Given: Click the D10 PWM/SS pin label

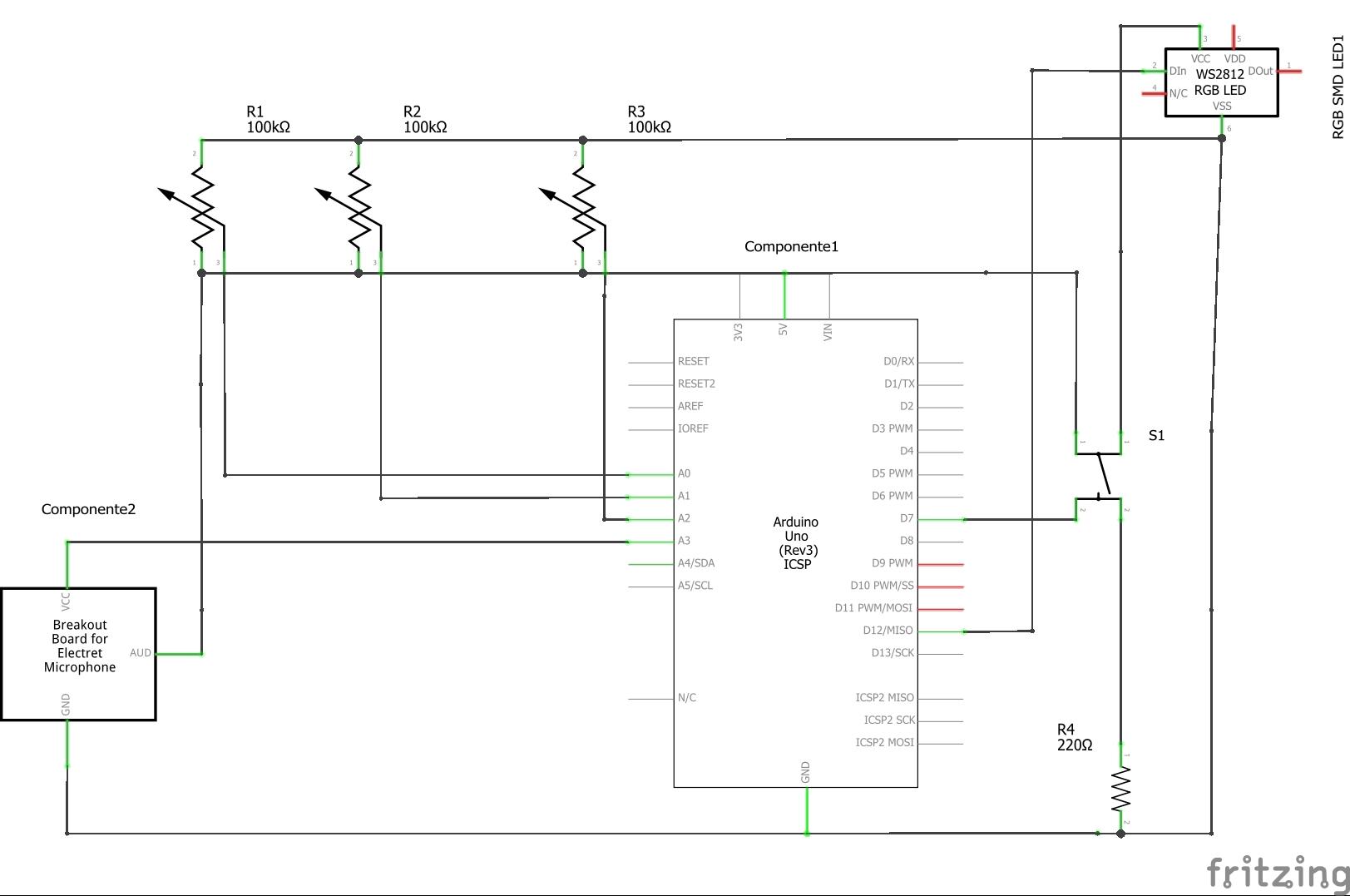Looking at the screenshot, I should click(882, 586).
